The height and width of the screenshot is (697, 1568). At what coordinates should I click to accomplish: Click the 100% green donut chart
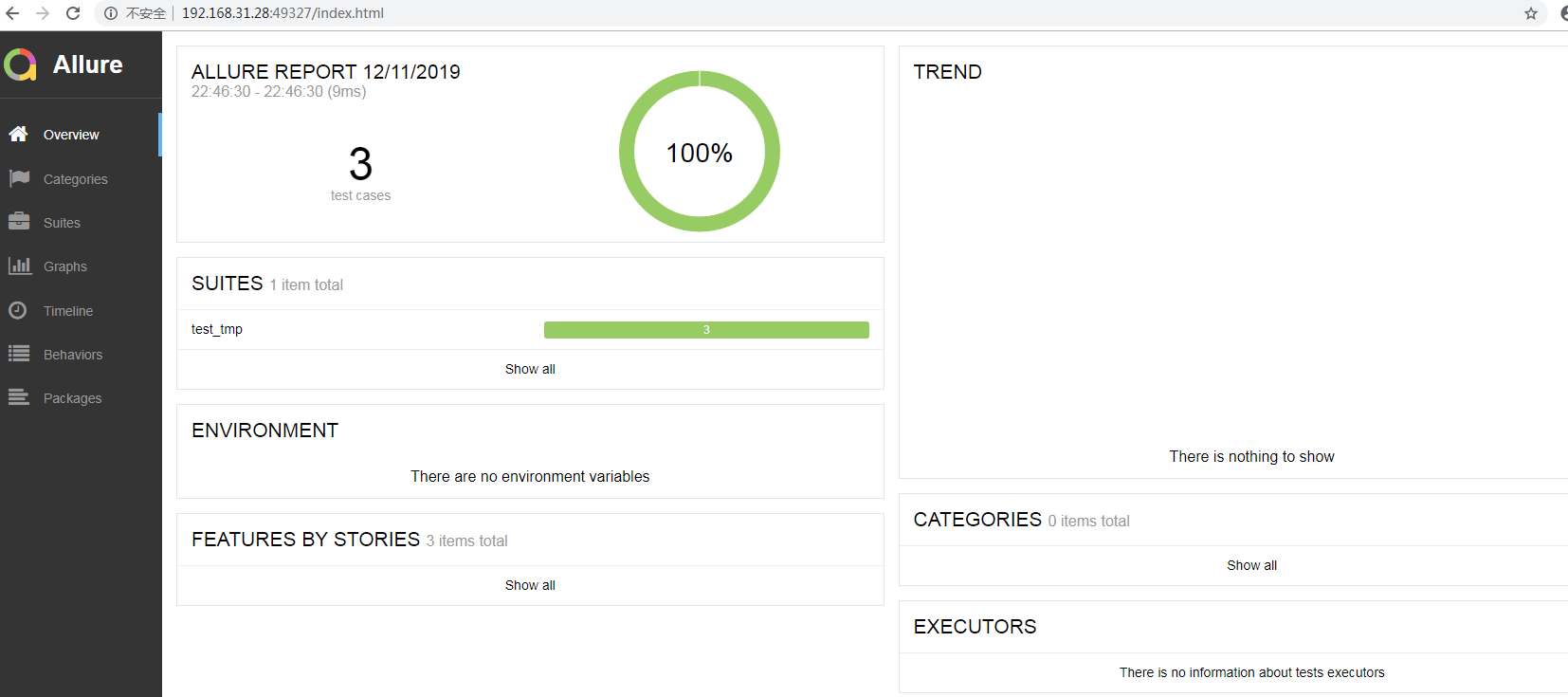[x=700, y=151]
